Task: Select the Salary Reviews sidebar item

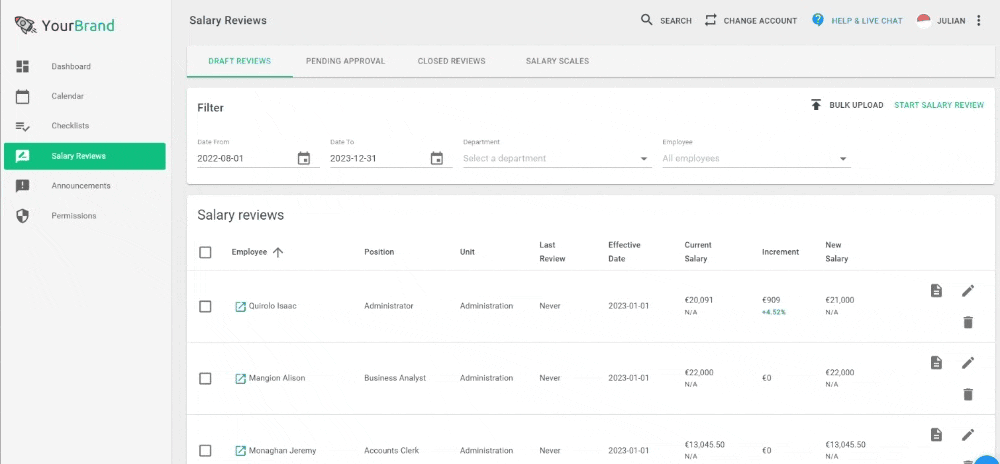Action: (x=84, y=156)
